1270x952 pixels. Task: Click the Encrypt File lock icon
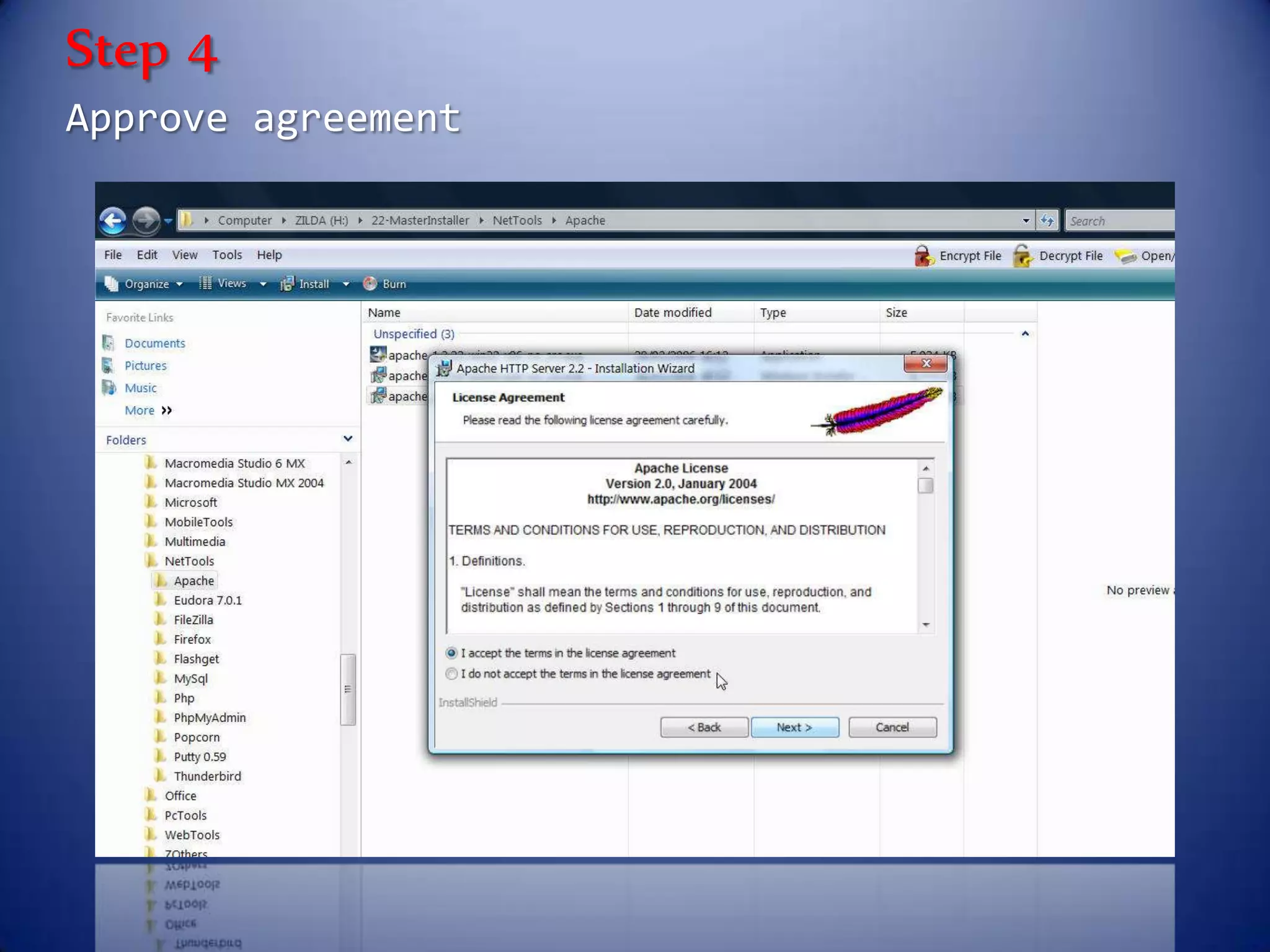[923, 255]
